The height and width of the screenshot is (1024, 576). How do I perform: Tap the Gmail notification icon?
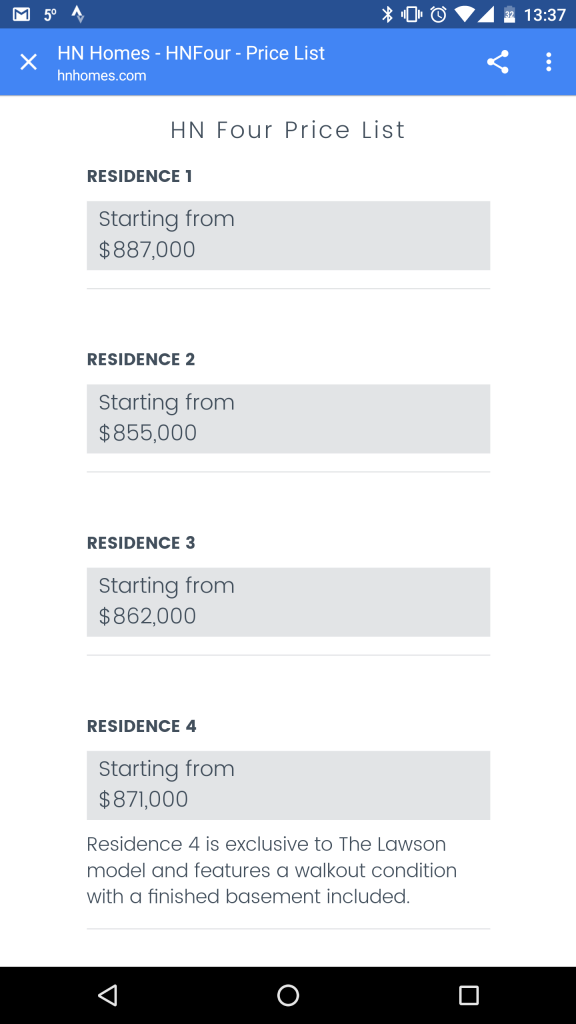coord(21,14)
